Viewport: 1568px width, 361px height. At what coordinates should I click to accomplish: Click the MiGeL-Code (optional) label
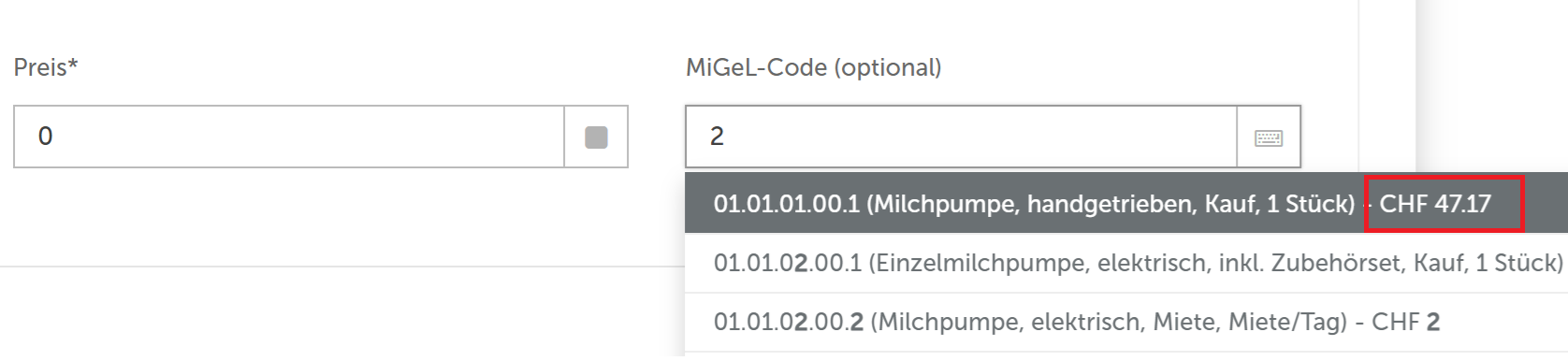coord(813,67)
